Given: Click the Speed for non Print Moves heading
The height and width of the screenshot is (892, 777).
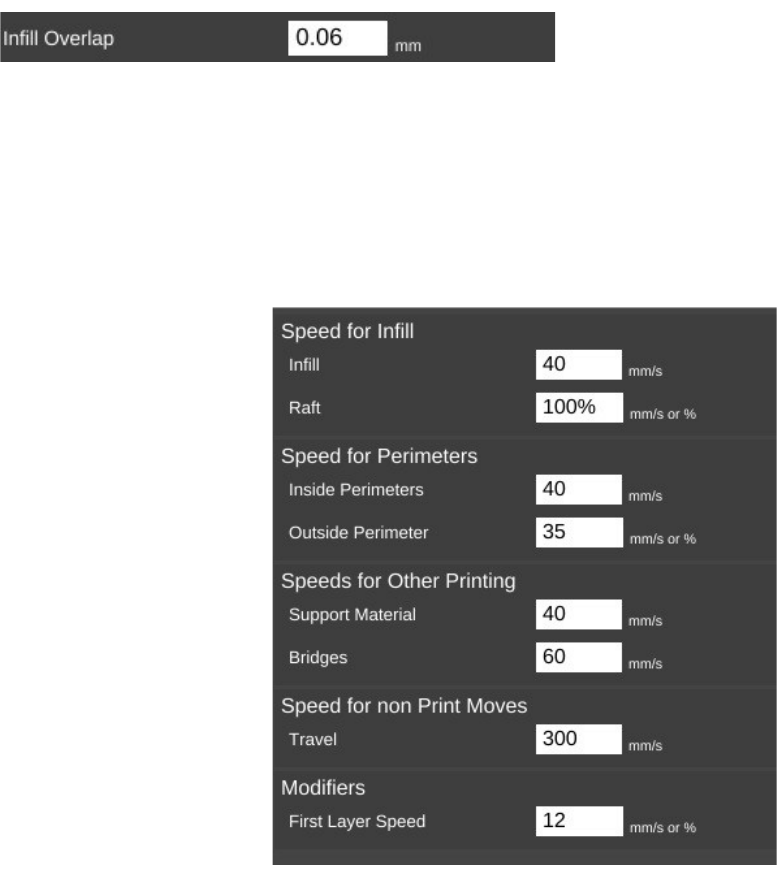Looking at the screenshot, I should tap(404, 706).
